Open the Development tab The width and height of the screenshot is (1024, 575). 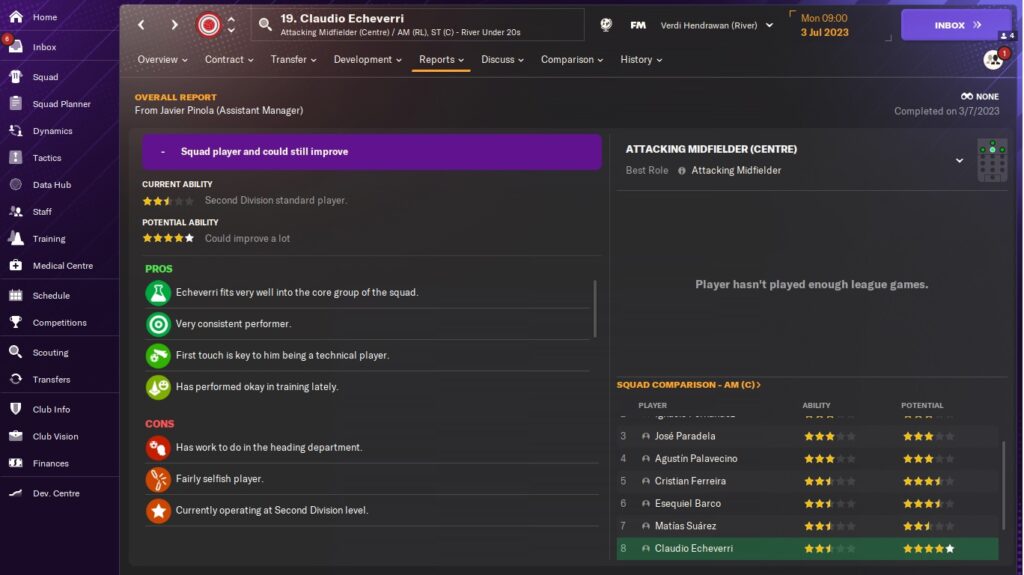(x=368, y=60)
